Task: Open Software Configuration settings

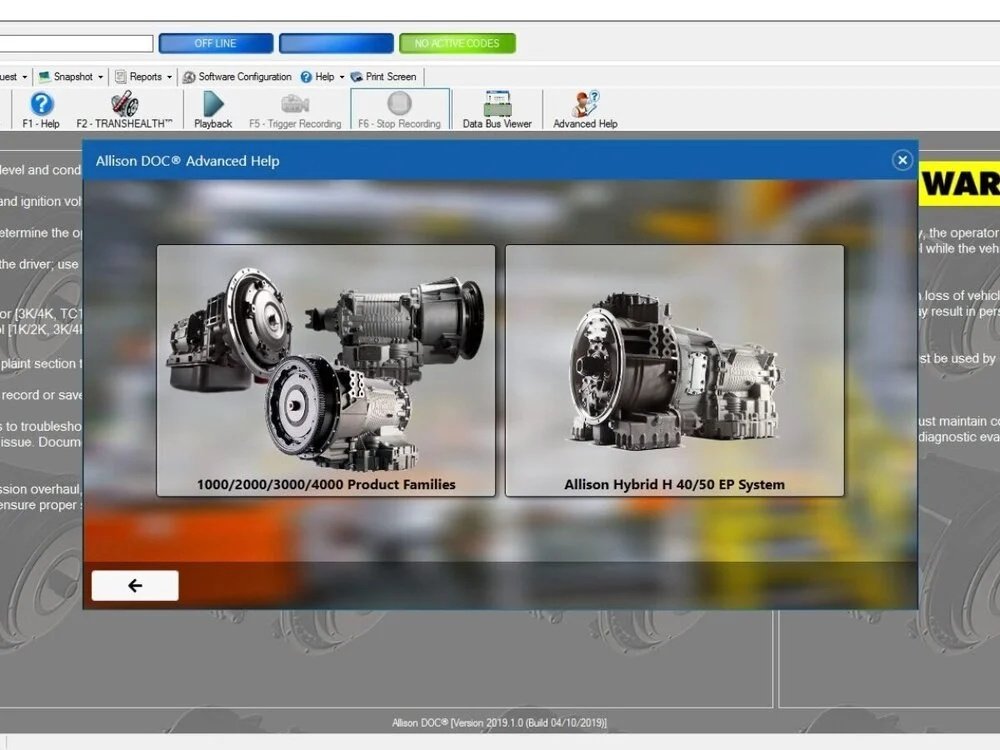Action: (237, 77)
